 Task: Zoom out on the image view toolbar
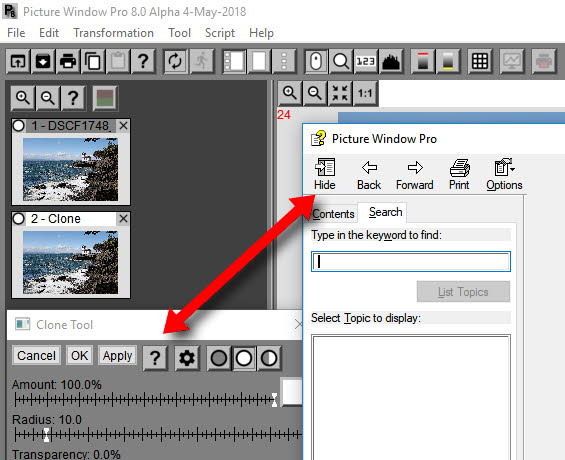tap(315, 93)
